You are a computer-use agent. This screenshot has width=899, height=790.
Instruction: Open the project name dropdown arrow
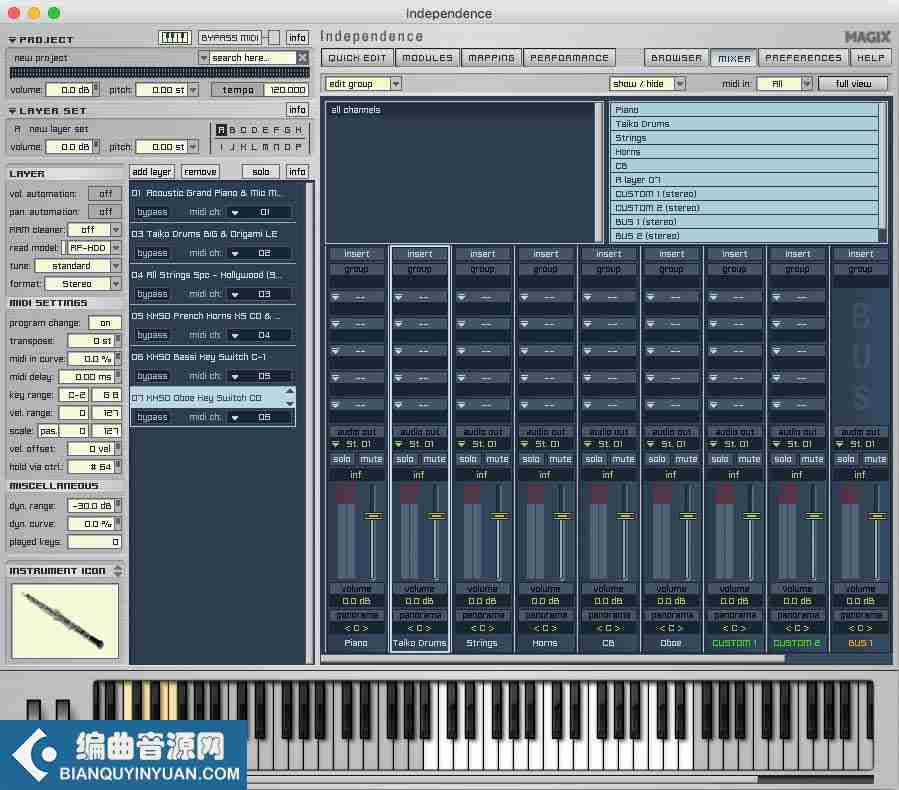[203, 58]
